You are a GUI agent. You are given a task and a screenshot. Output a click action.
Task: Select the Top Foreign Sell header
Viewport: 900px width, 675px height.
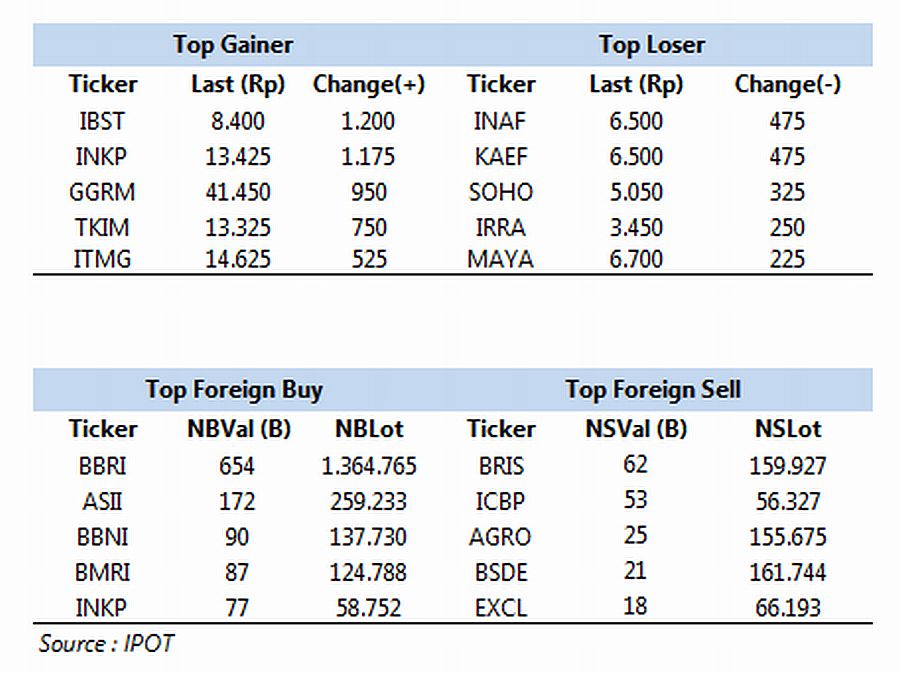pos(653,390)
